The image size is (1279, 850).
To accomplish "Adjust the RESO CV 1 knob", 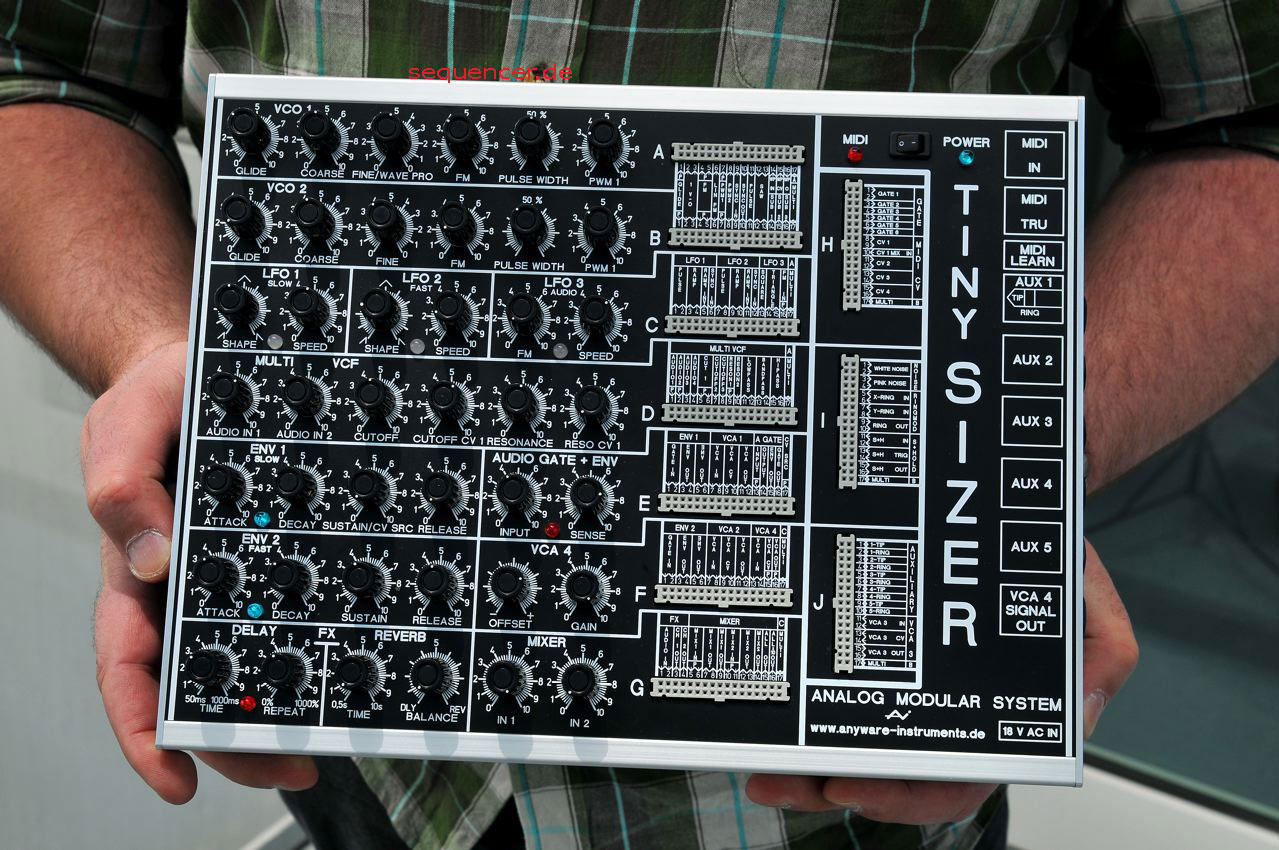I will (592, 405).
